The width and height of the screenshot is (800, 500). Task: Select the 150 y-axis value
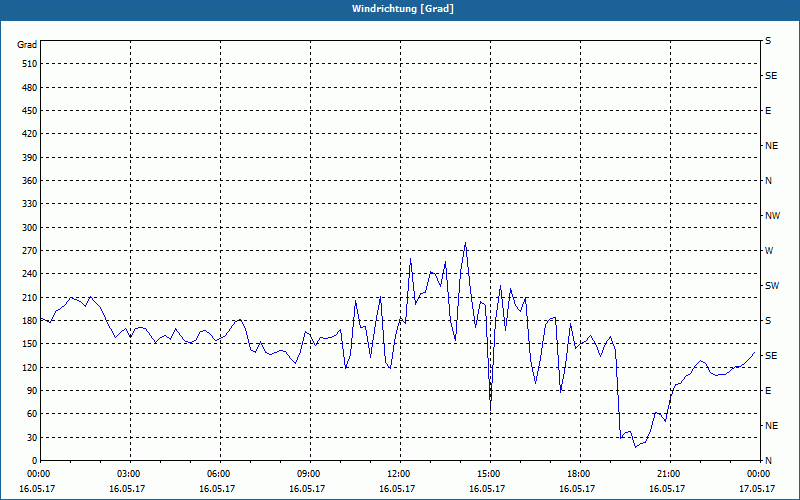coord(29,344)
